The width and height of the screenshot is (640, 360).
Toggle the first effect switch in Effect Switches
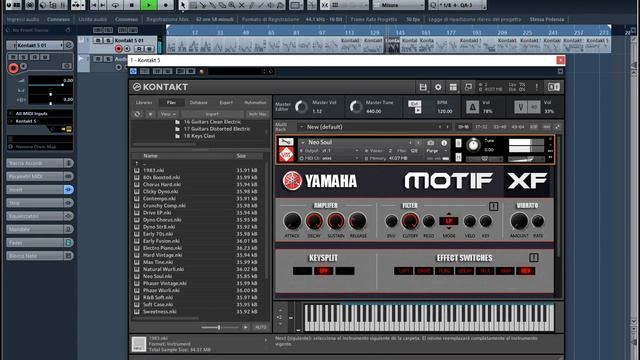pos(403,271)
